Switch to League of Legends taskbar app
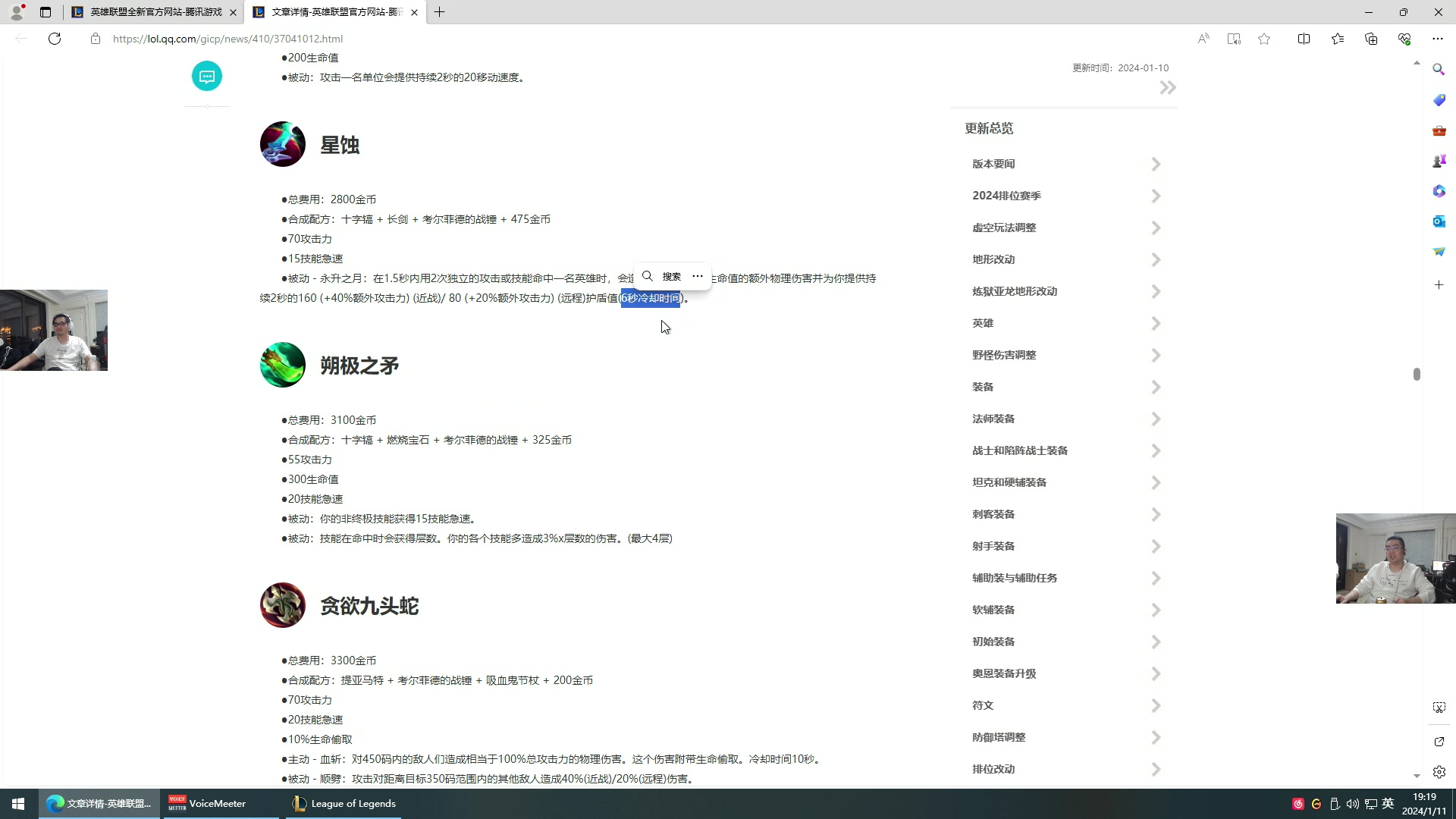1456x819 pixels. [344, 804]
